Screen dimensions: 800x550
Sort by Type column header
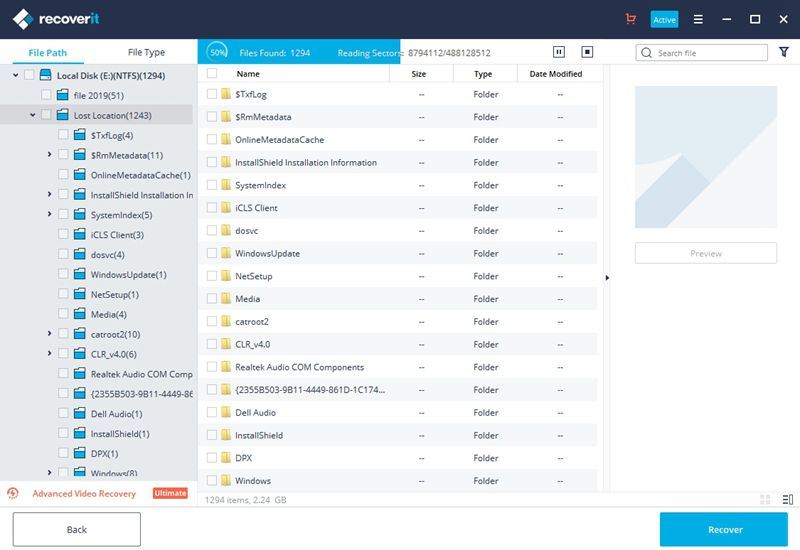(x=483, y=74)
